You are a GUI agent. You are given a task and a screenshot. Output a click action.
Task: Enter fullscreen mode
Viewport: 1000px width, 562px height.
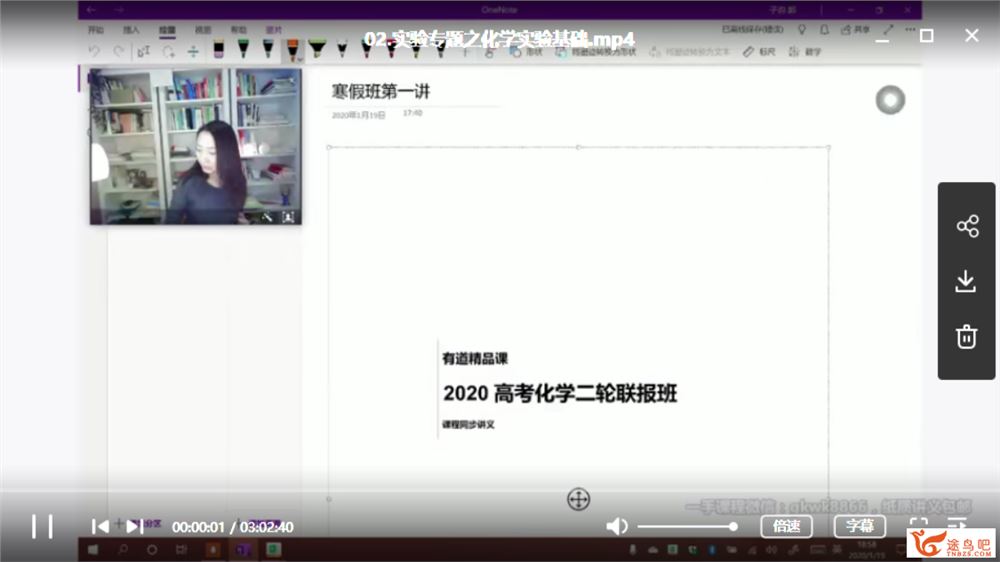(x=918, y=526)
